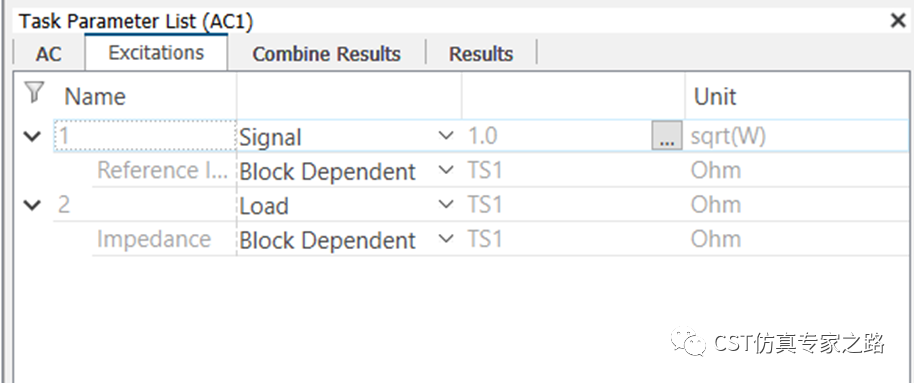
Task: Select the Reference Impedance row label
Action: (x=163, y=171)
